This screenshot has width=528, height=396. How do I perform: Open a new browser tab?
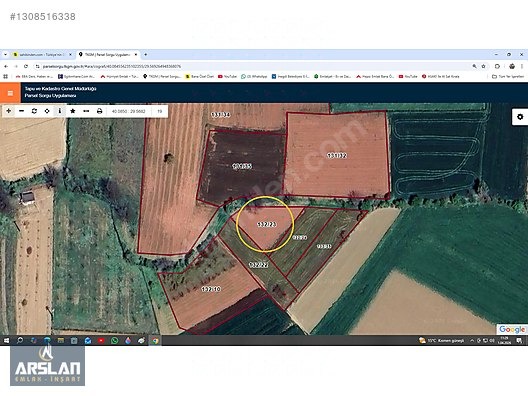coord(145,55)
